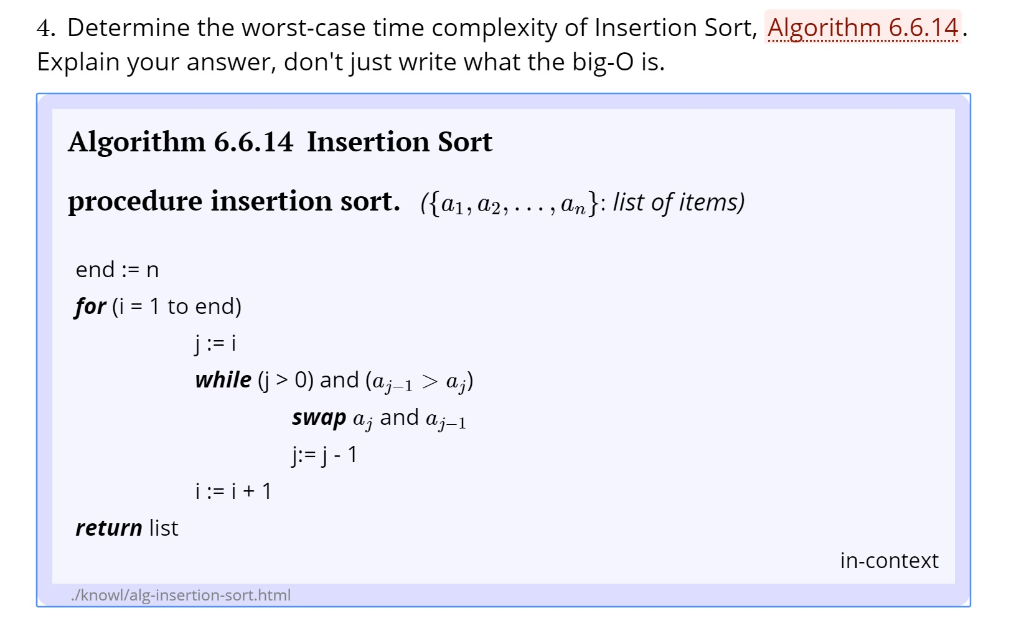
Task: Click the bold 'while' keyword
Action: point(223,380)
